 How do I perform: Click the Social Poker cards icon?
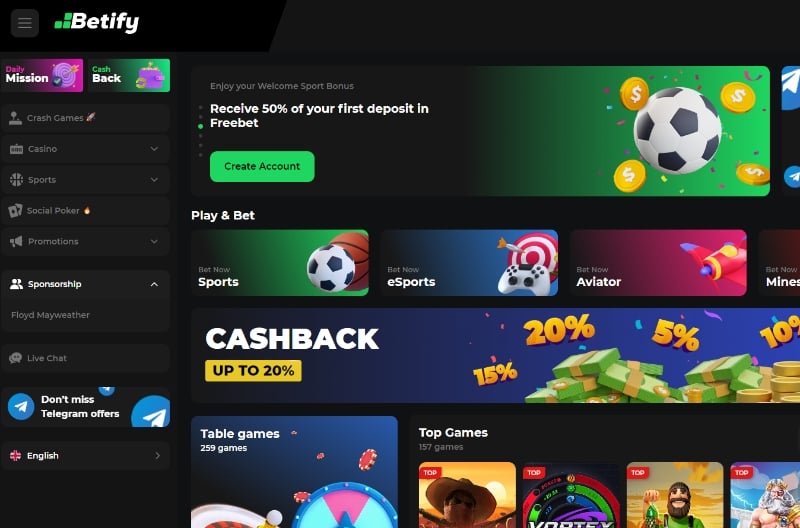click(15, 210)
